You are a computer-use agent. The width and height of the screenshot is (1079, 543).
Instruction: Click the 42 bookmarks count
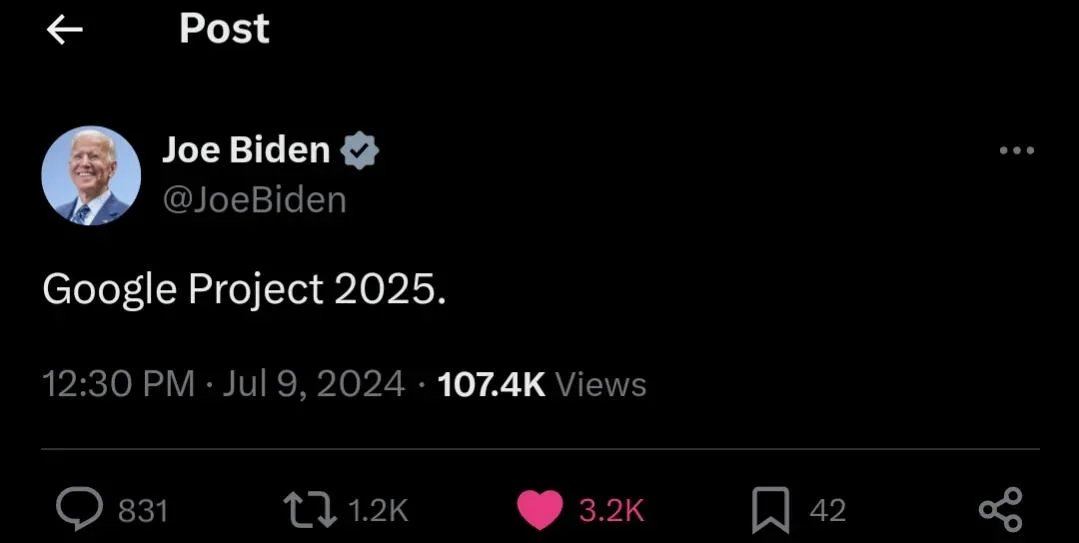point(827,511)
